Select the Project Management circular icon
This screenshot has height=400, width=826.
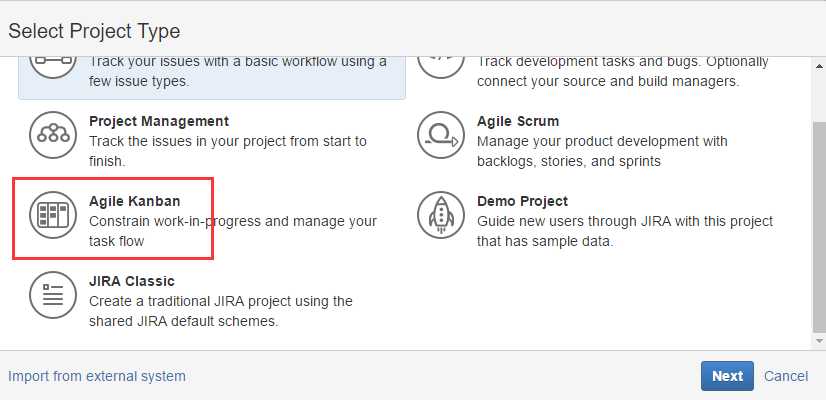coord(53,135)
